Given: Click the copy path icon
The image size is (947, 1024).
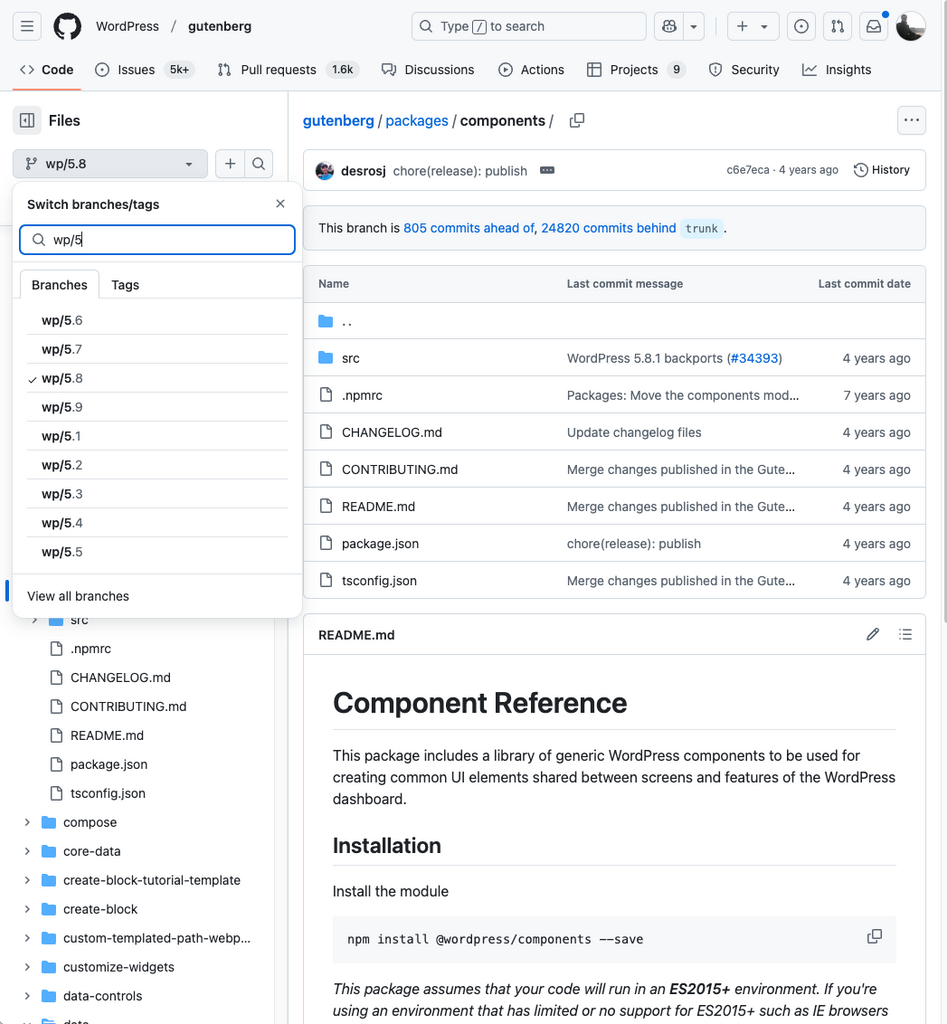Looking at the screenshot, I should point(577,121).
